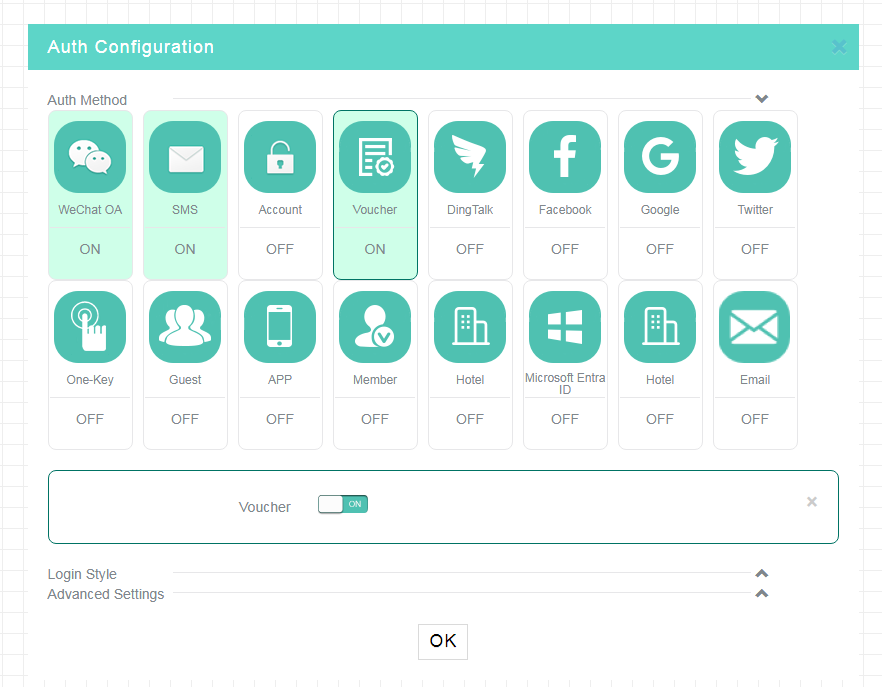Toggle SMS ON status
Screen dimensions: 882x687
(185, 249)
